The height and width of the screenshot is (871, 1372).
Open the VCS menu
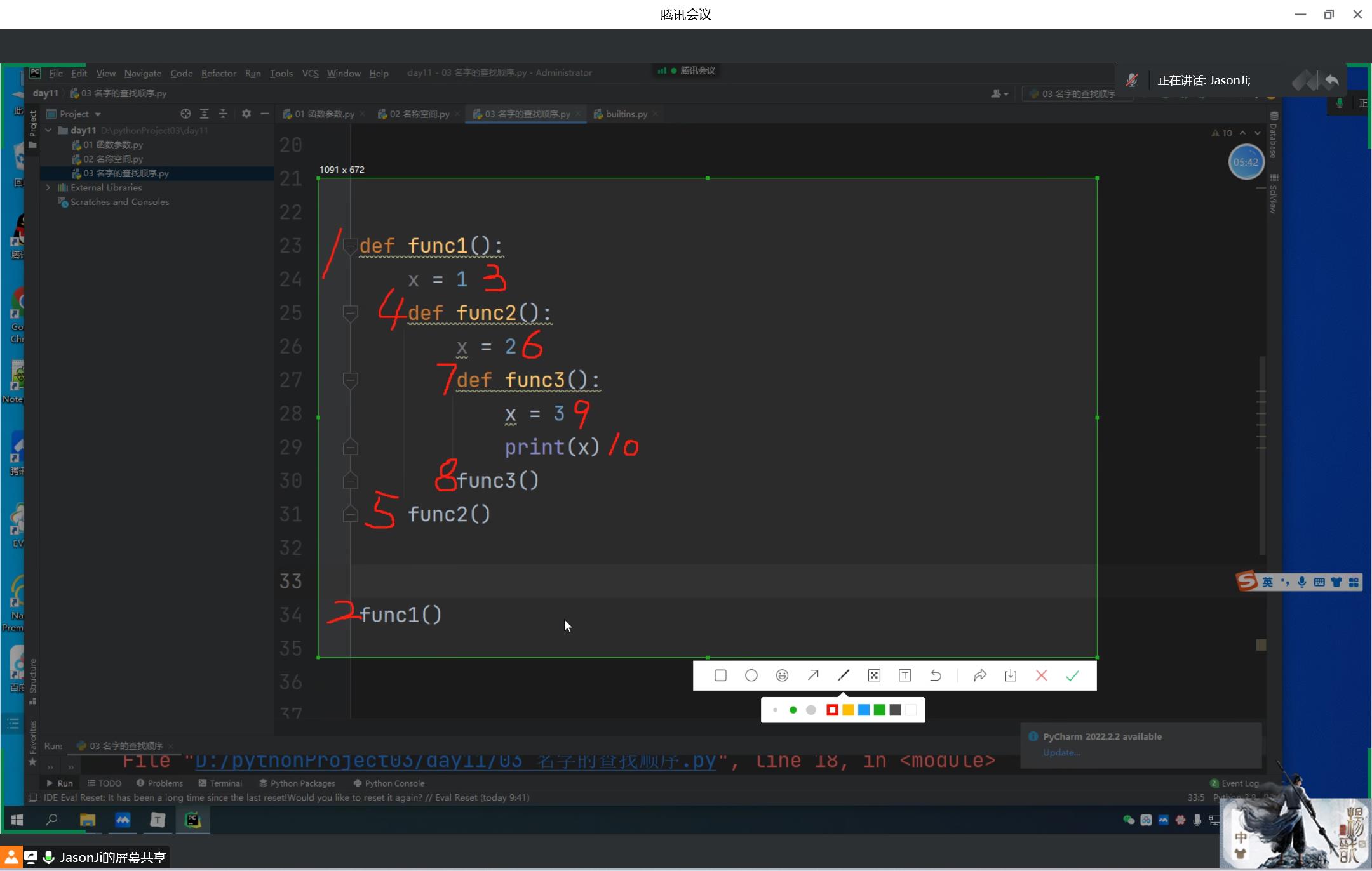(x=310, y=73)
